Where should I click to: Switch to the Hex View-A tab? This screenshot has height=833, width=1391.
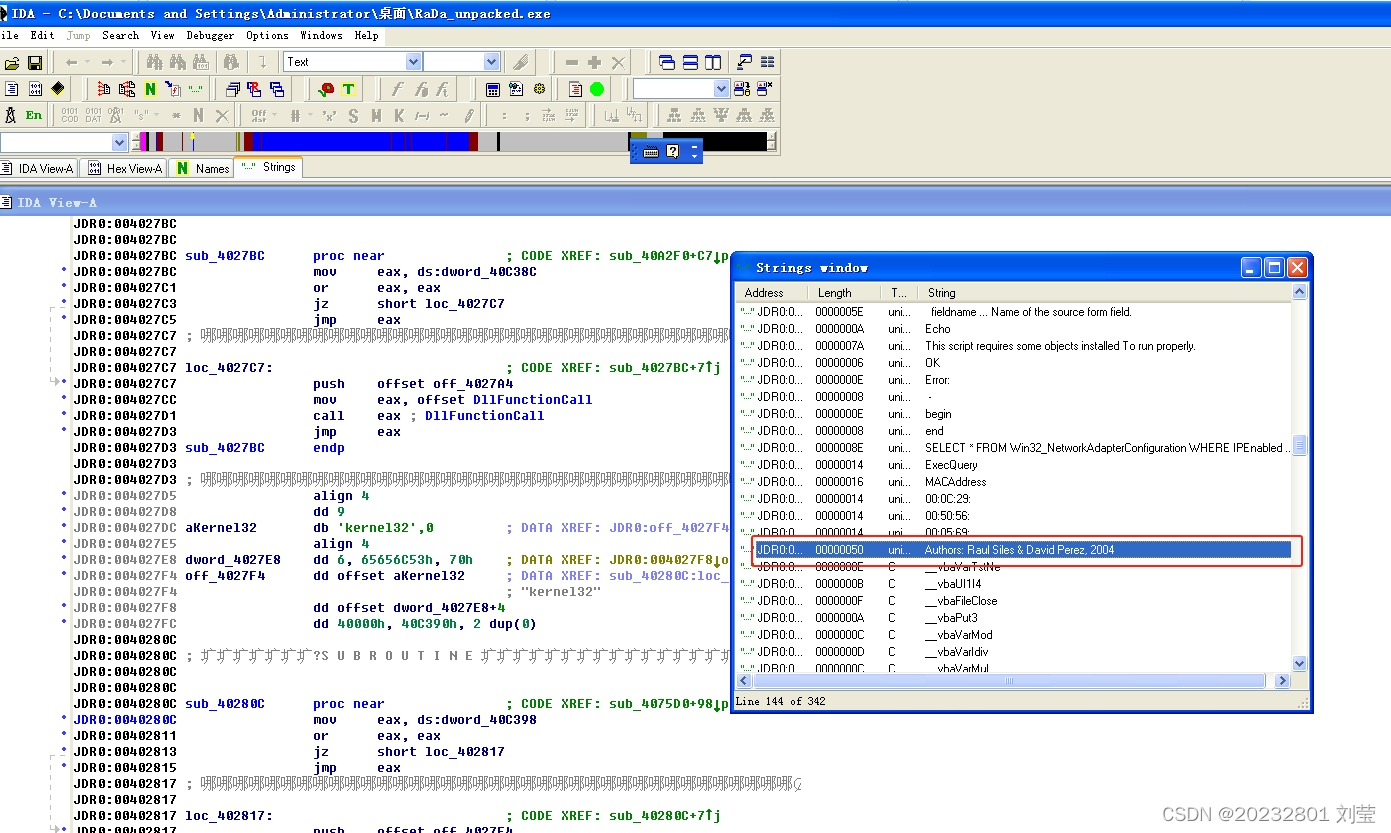[x=122, y=169]
